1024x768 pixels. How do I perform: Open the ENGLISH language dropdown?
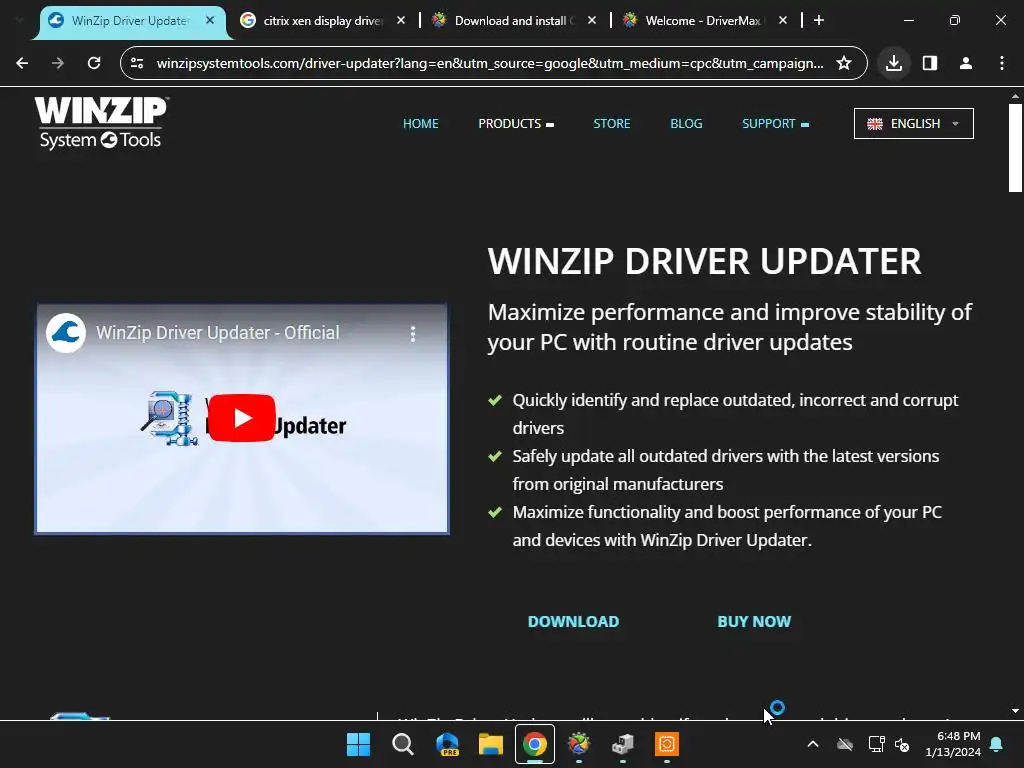(x=914, y=123)
